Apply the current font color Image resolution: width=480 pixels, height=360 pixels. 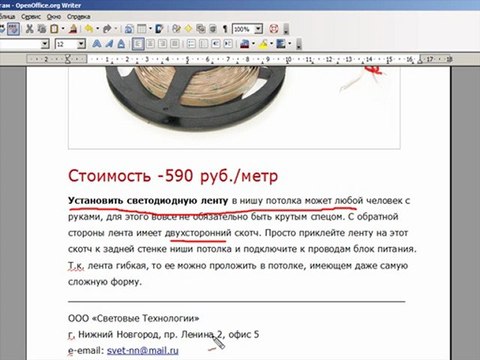(x=245, y=44)
